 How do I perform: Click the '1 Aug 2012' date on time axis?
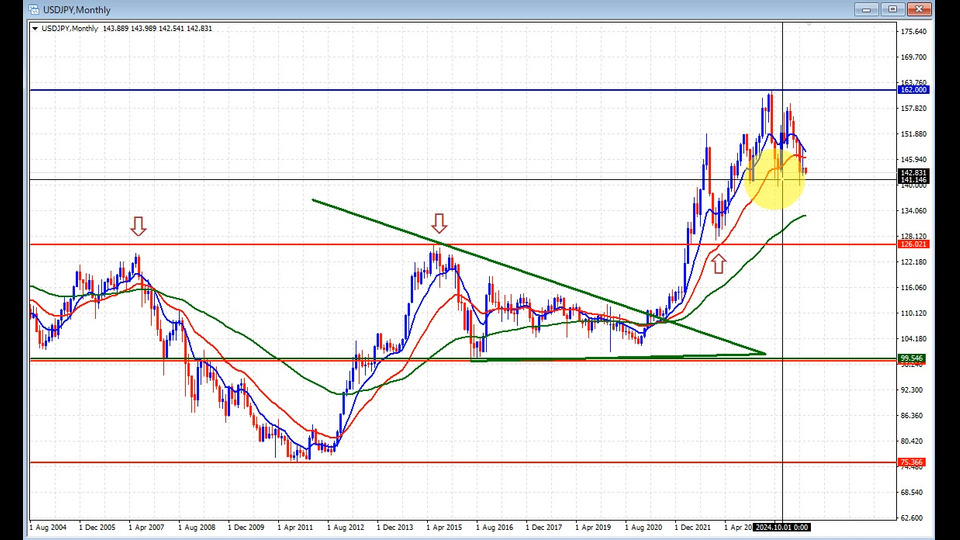coord(345,527)
